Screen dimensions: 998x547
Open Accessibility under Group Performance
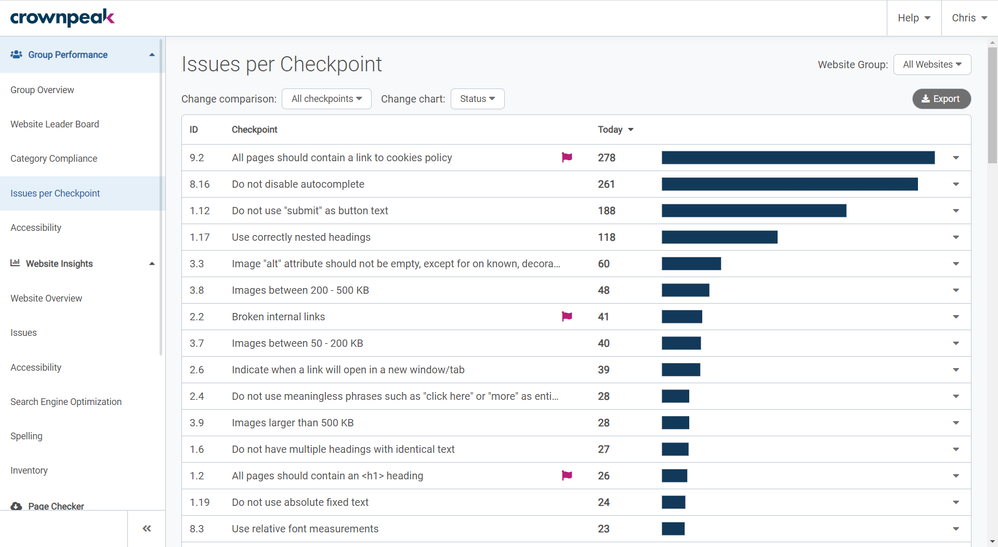[36, 227]
